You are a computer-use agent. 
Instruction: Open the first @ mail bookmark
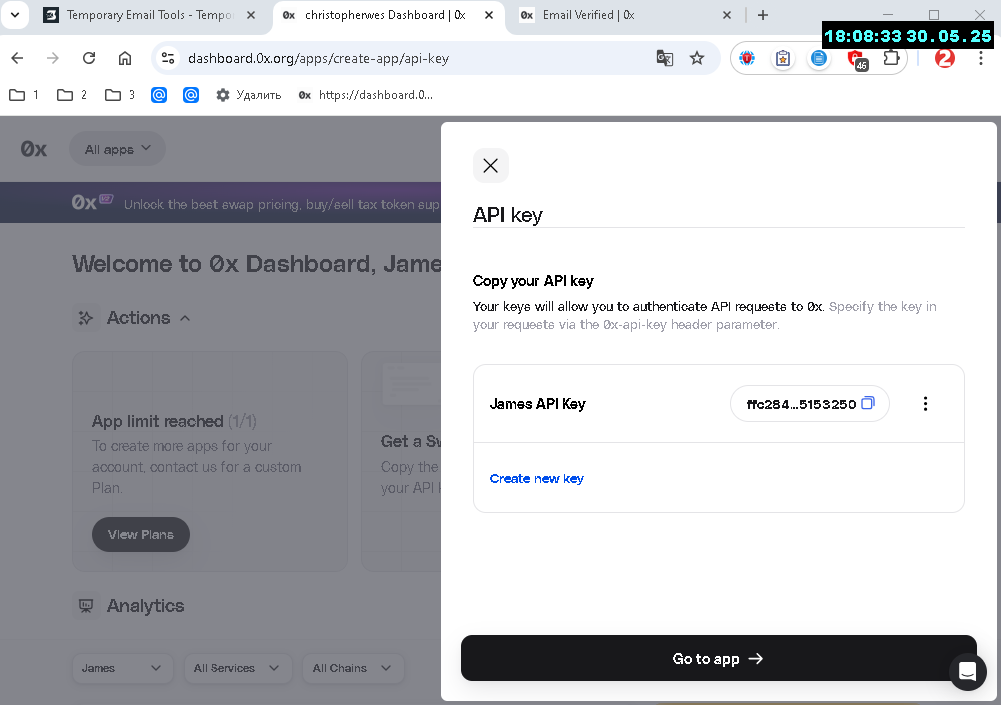pos(159,95)
